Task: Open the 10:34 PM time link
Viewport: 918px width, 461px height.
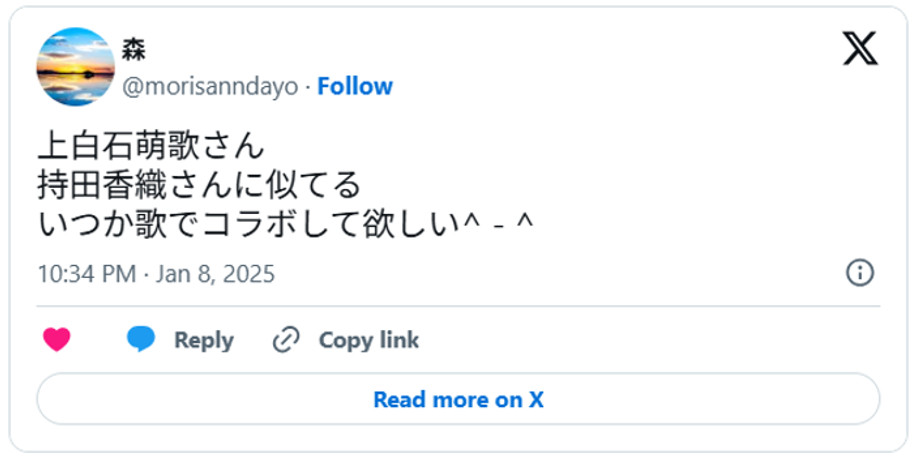Action: 85,274
